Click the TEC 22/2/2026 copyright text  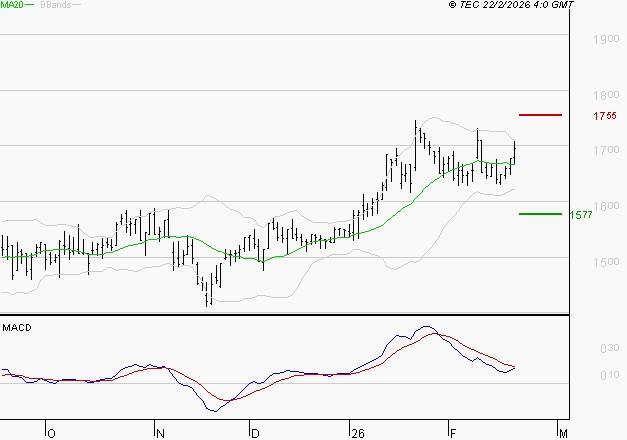tap(511, 5)
